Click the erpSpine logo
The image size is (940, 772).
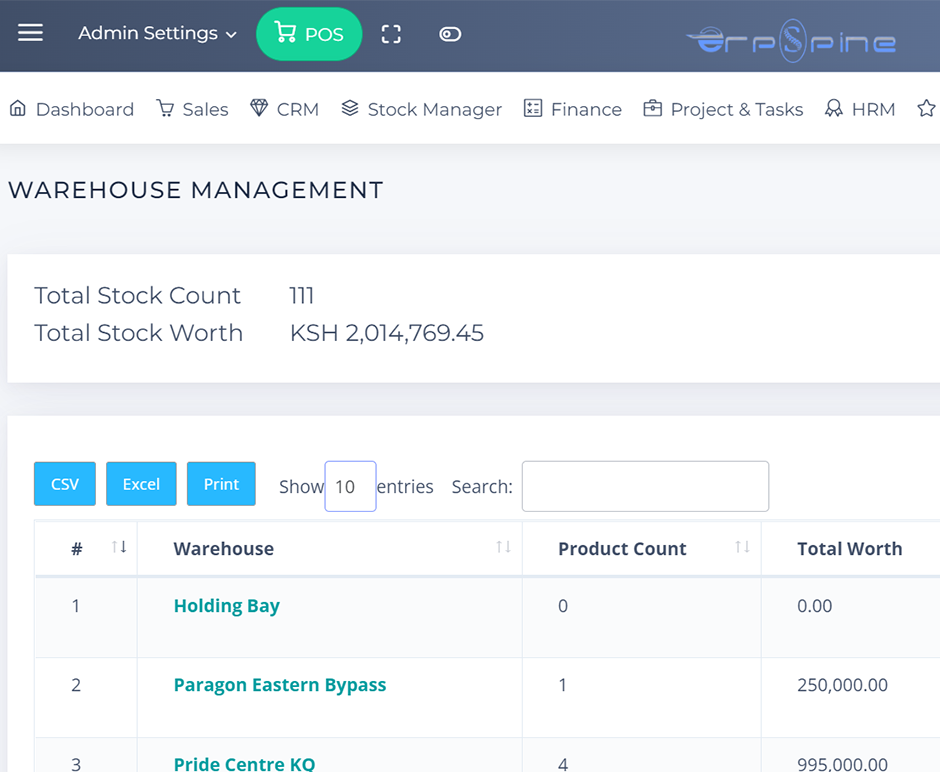[x=791, y=41]
